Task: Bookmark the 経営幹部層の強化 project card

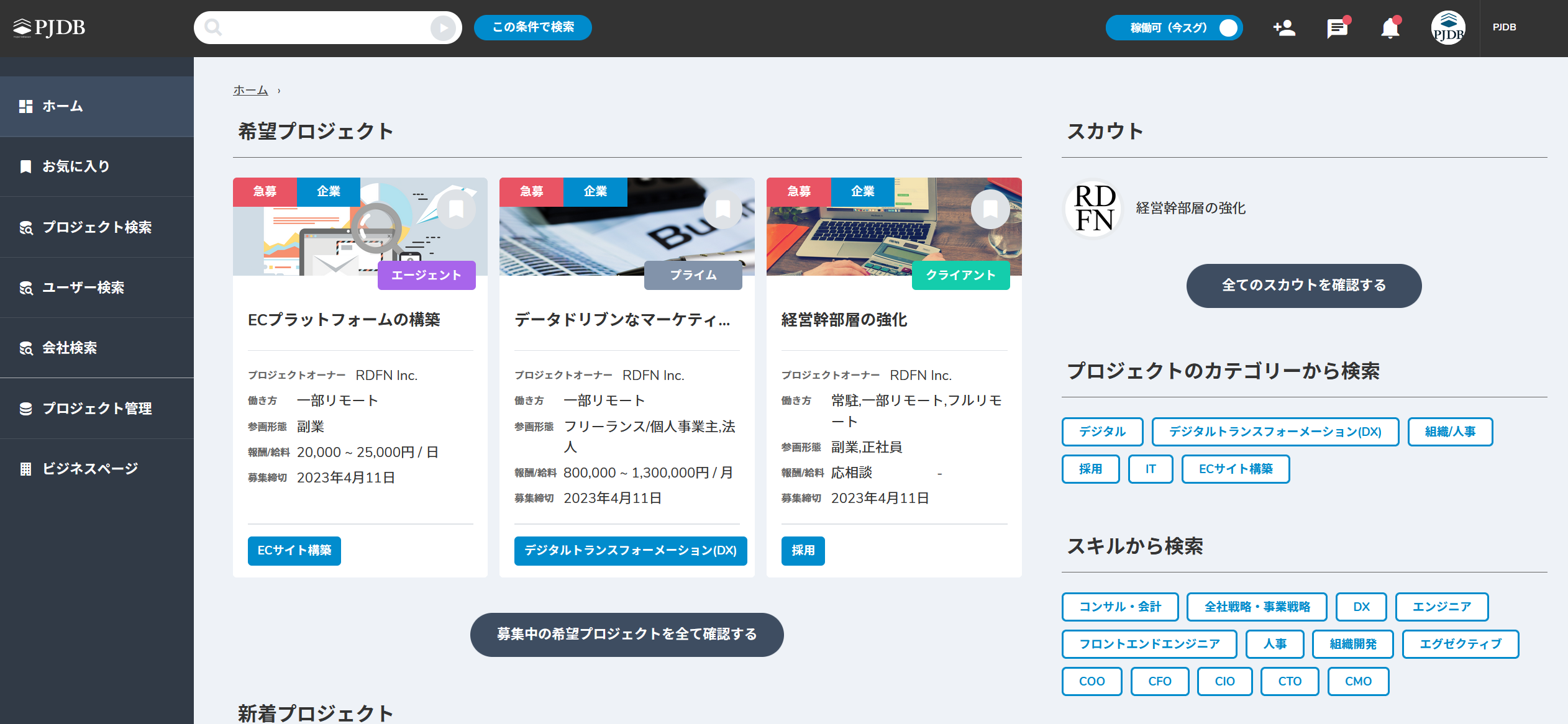Action: click(x=990, y=209)
